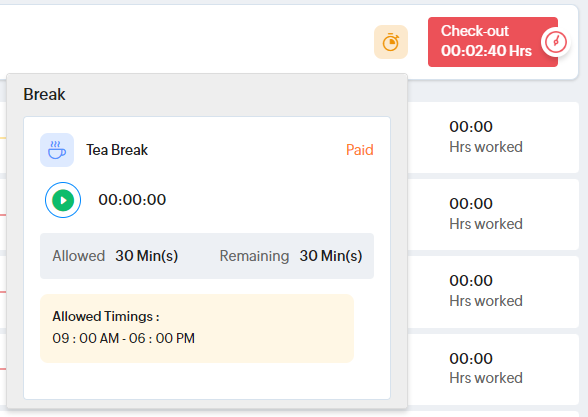588x417 pixels.
Task: Open the third Hrs worked card
Action: (493, 292)
